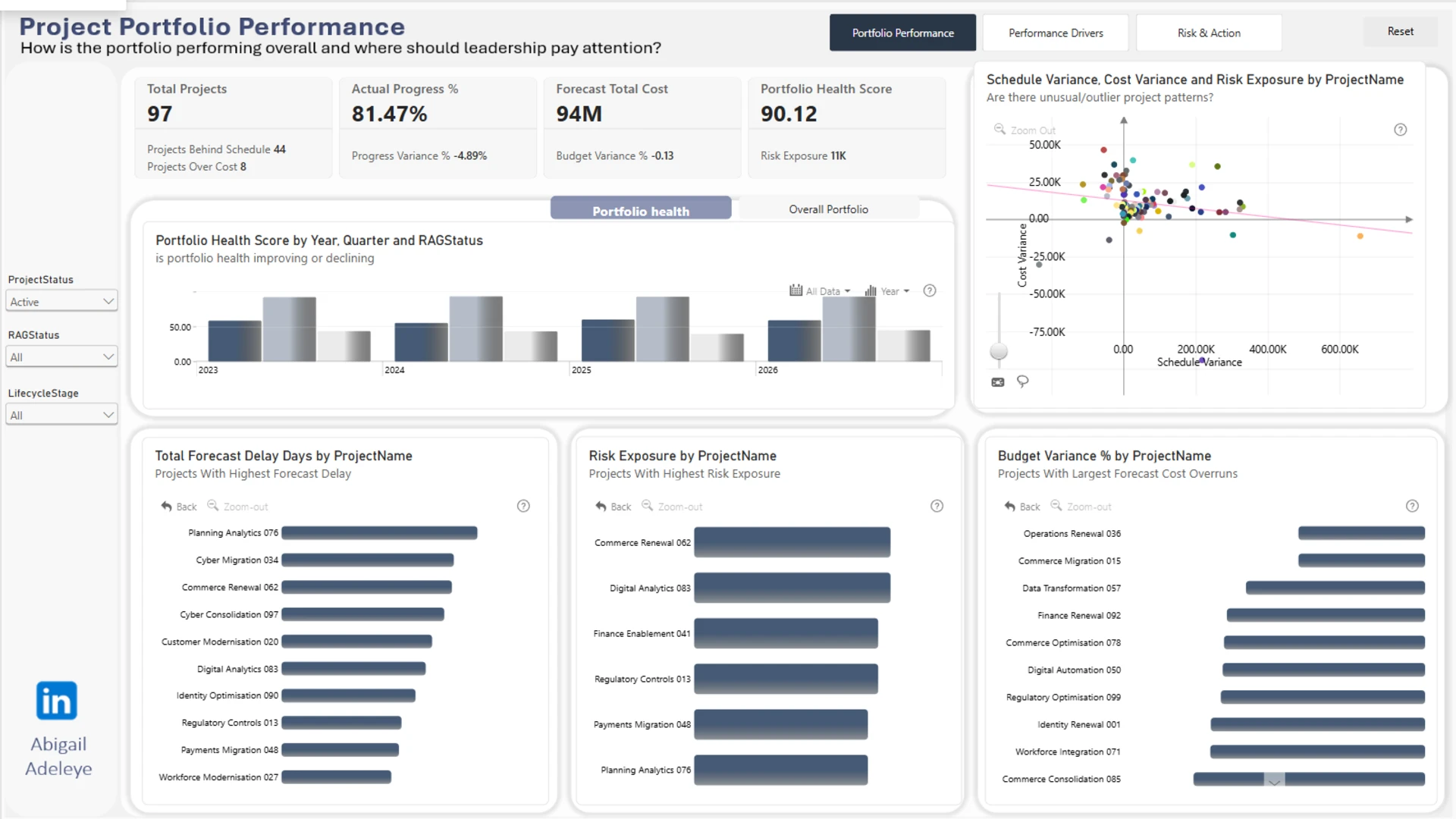Click the Cyber Migration 034 label
The width and height of the screenshot is (1456, 819).
(x=237, y=560)
